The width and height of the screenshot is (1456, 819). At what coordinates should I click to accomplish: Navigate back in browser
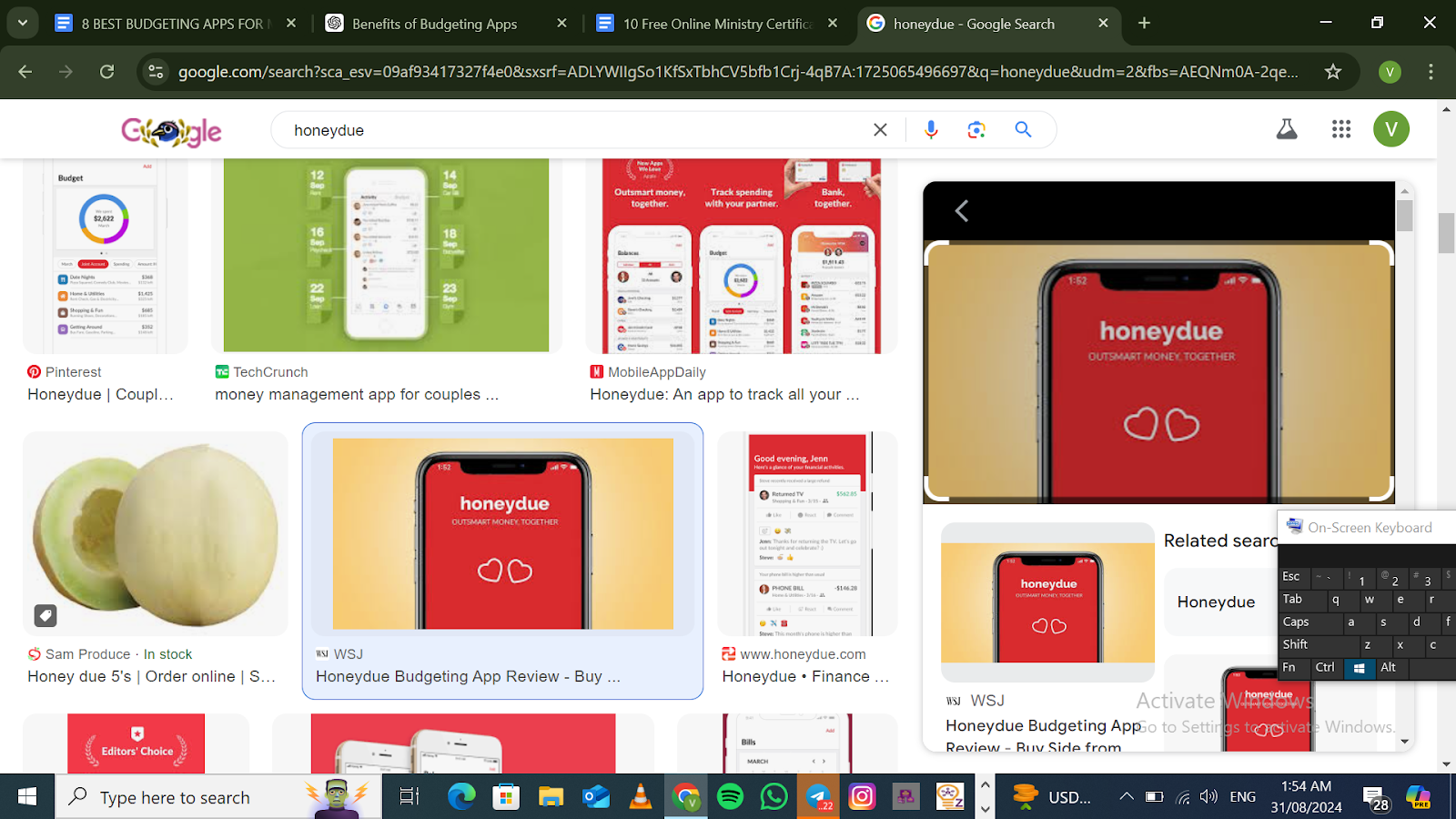coord(25,71)
